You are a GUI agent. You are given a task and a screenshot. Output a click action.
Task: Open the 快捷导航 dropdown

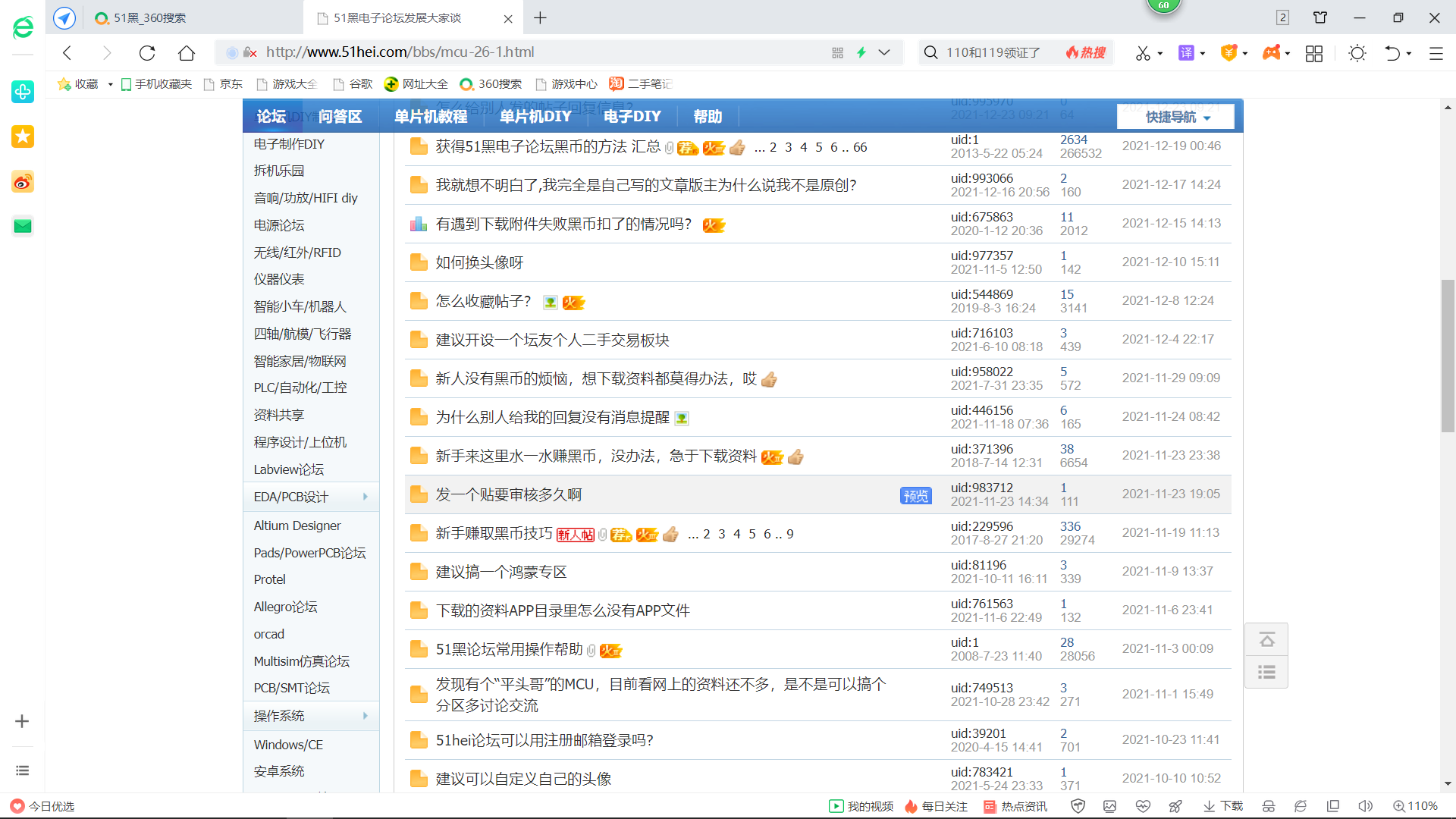point(1175,117)
